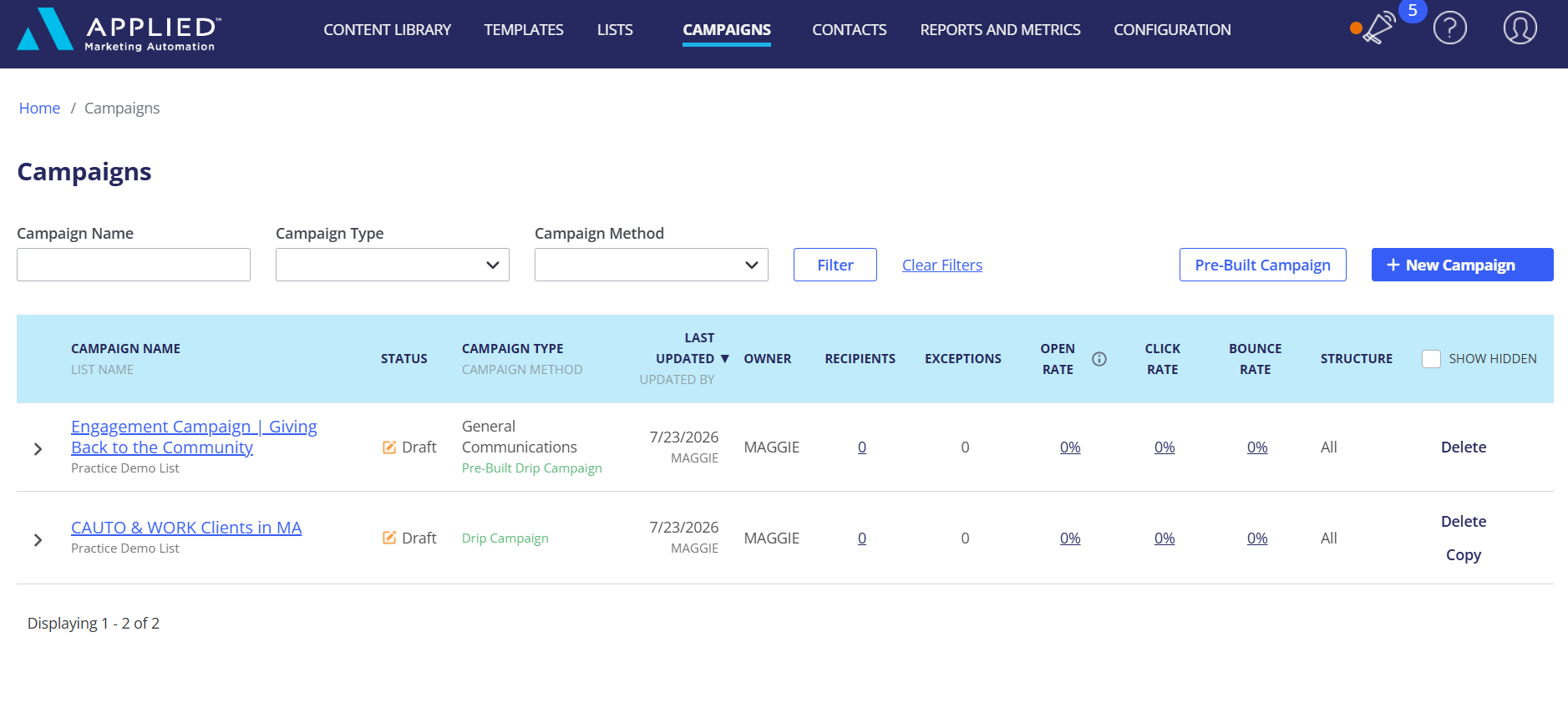Select the Campaigns menu item
This screenshot has width=1568, height=728.
click(727, 30)
